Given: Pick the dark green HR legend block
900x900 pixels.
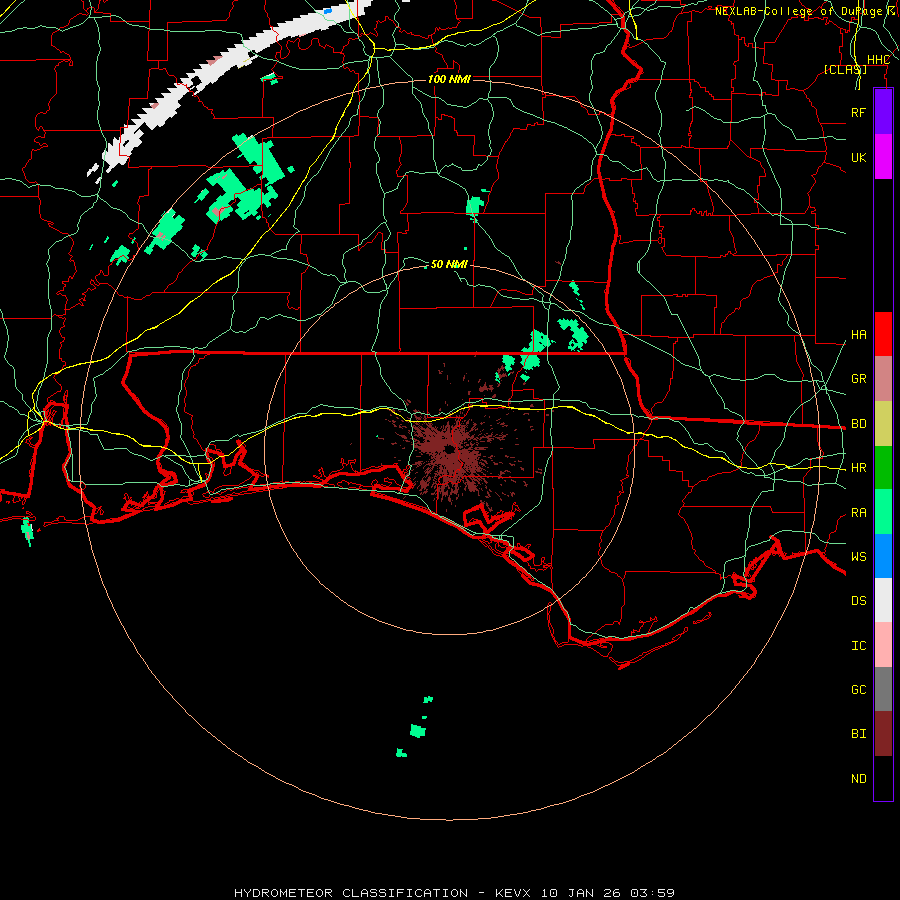Looking at the screenshot, I should point(883,467).
